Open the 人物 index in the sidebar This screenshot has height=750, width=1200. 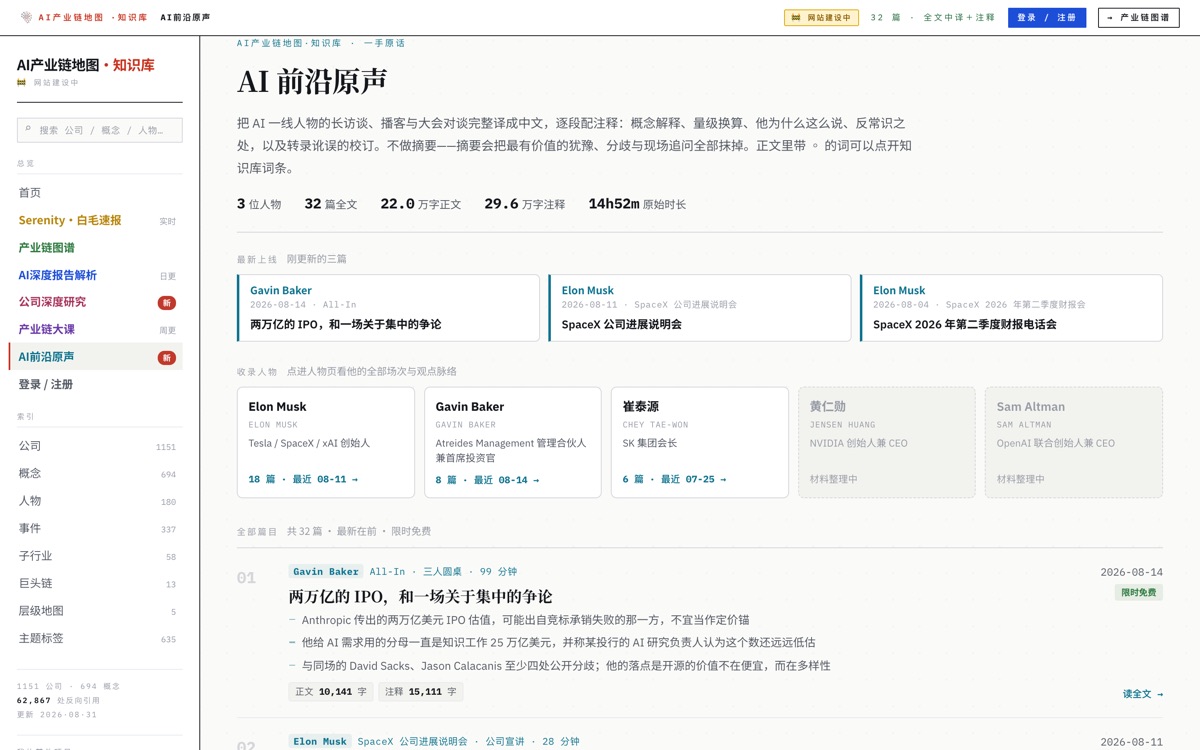coord(96,501)
